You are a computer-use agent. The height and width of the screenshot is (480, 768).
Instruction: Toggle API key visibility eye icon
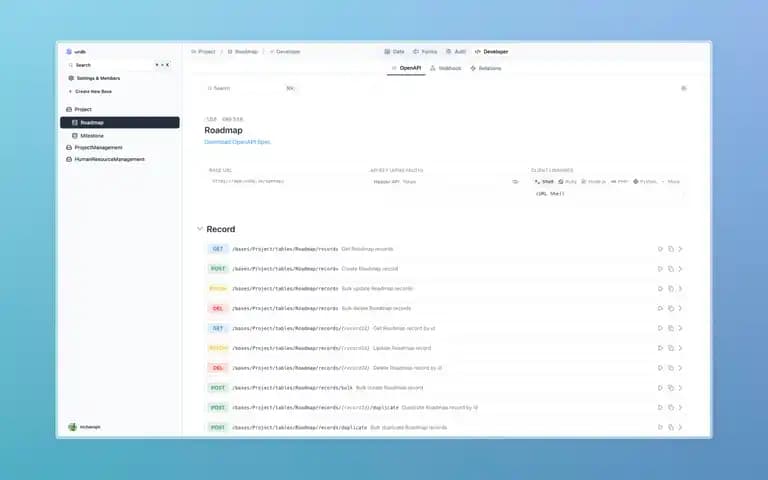[515, 182]
